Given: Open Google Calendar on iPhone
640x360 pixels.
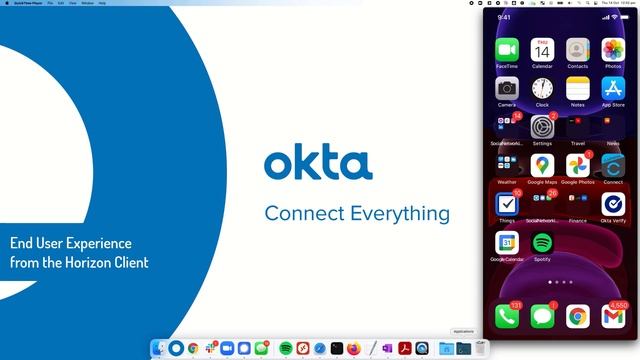Looking at the screenshot, I should (507, 243).
